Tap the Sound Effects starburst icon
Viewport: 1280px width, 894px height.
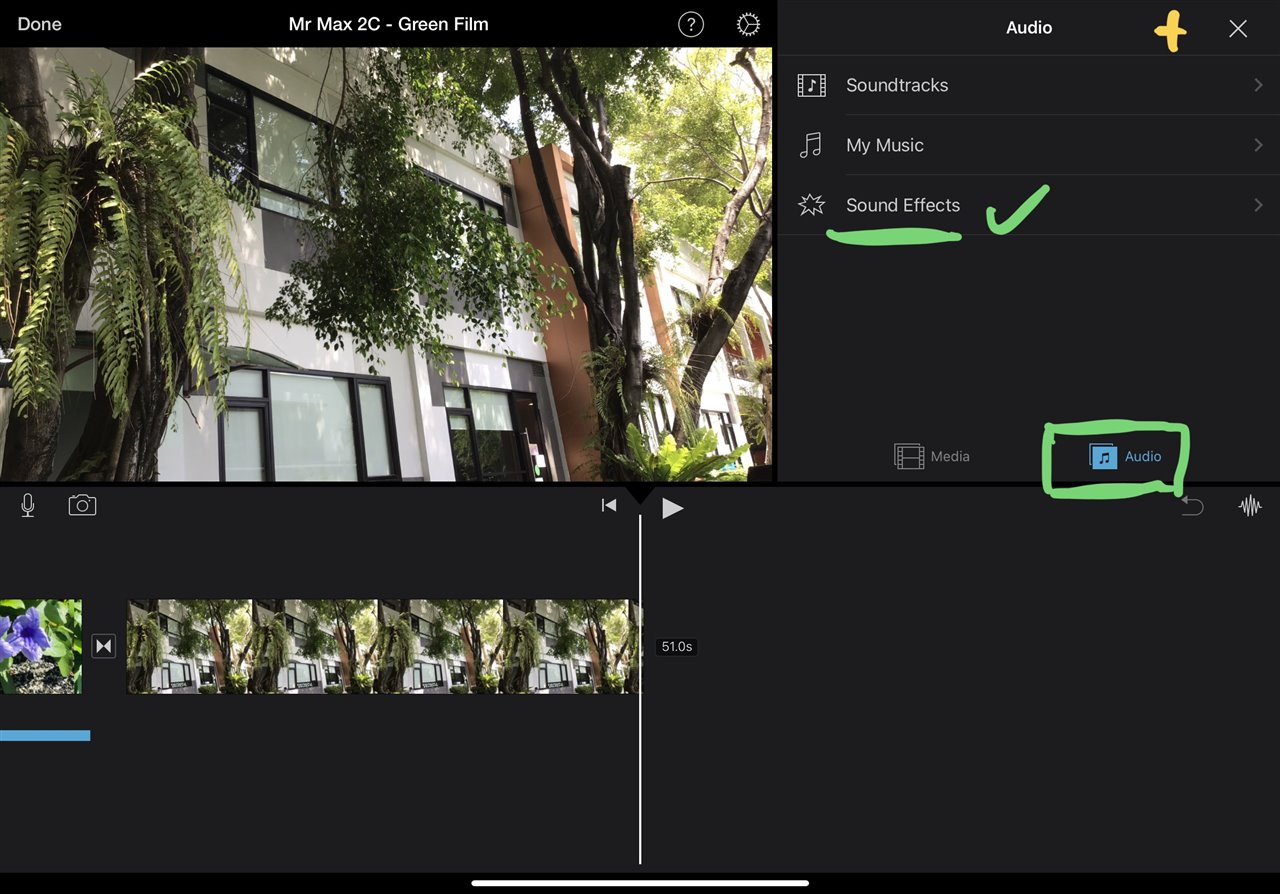(x=811, y=205)
